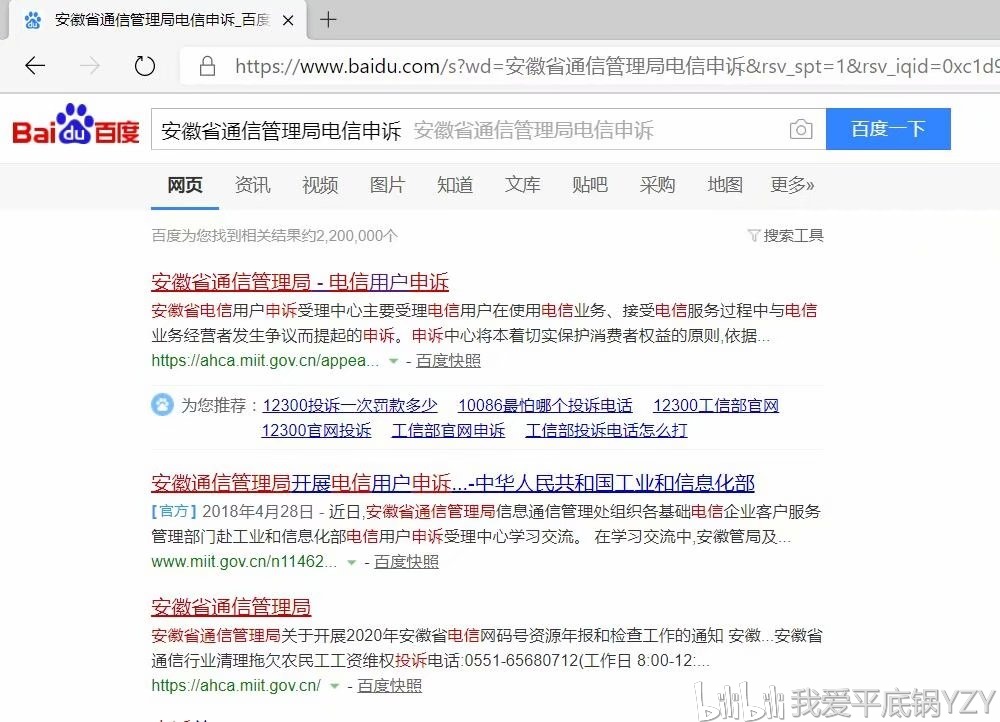
Task: Click the browser forward arrow
Action: pos(90,65)
